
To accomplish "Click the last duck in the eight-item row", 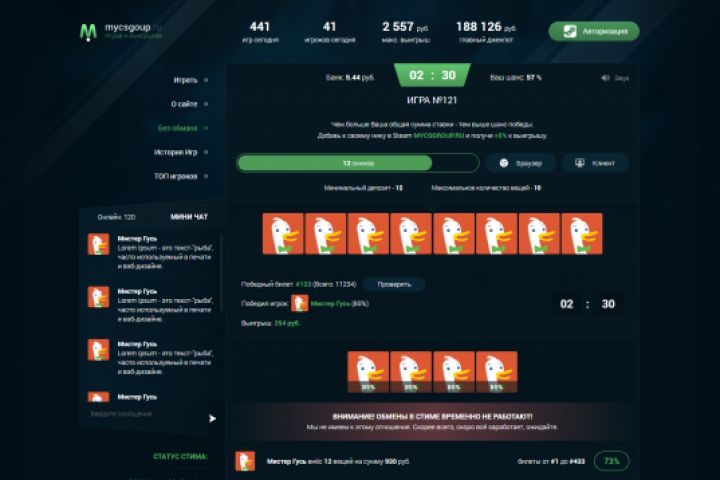I will (x=582, y=234).
